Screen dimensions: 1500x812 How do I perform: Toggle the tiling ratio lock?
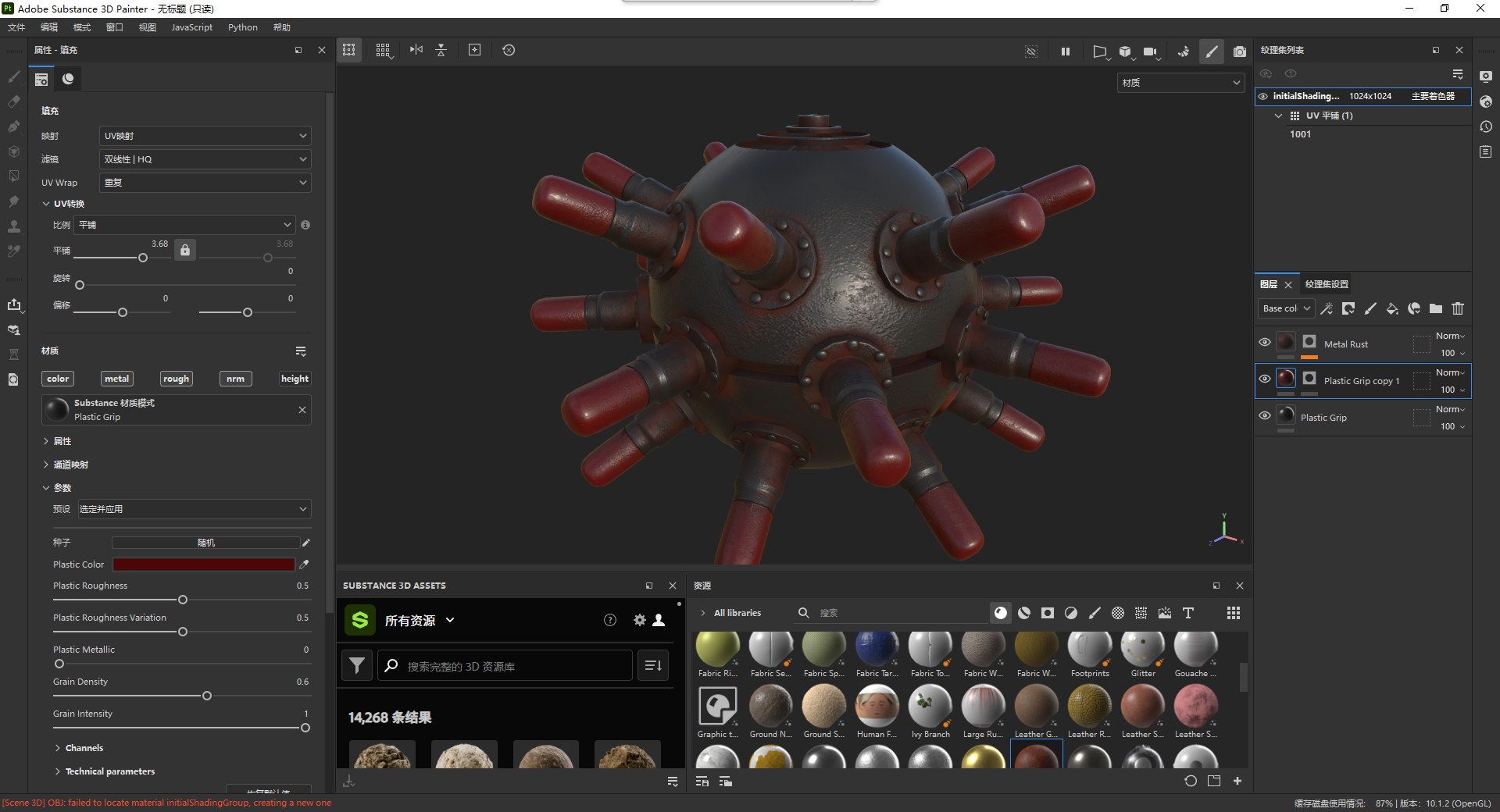(x=185, y=250)
